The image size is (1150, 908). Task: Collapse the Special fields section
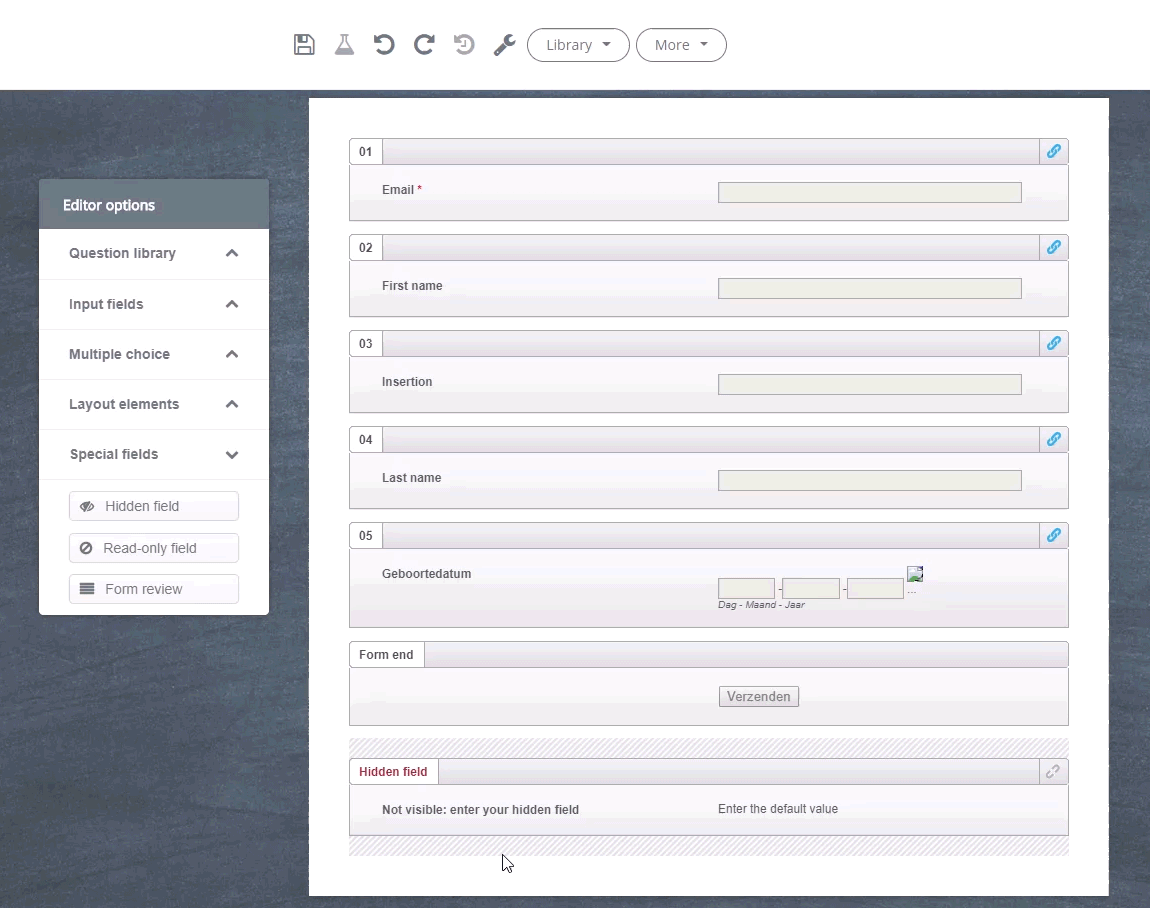coord(154,454)
